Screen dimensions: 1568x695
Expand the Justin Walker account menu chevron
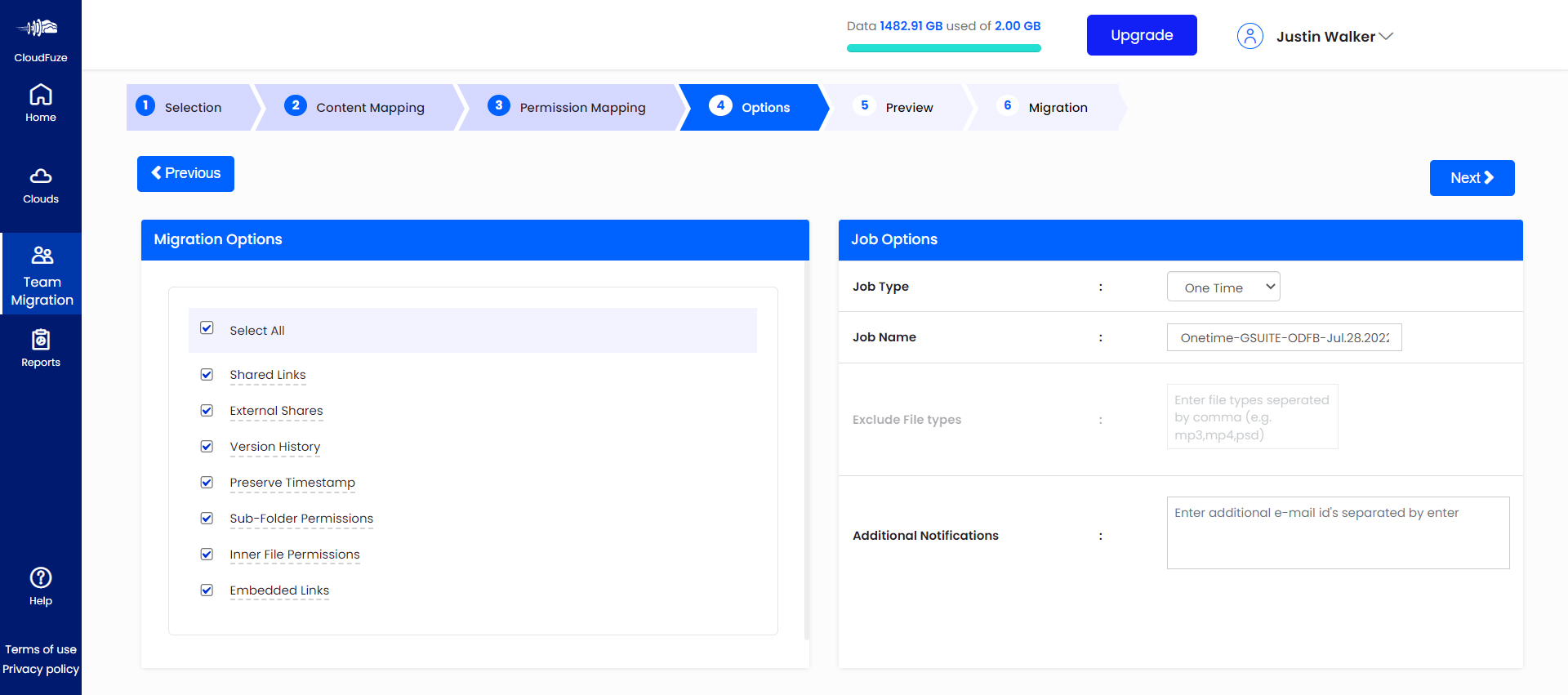pyautogui.click(x=1386, y=37)
